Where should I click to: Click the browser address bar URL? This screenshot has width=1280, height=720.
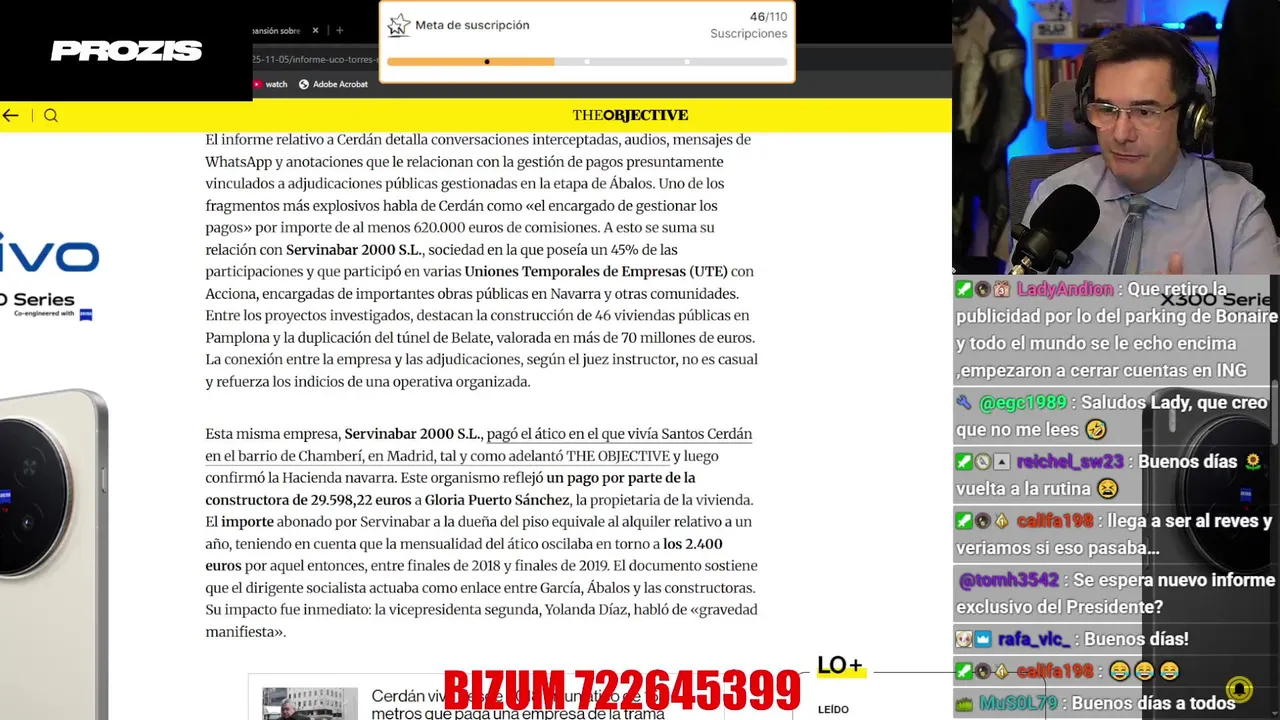315,58
